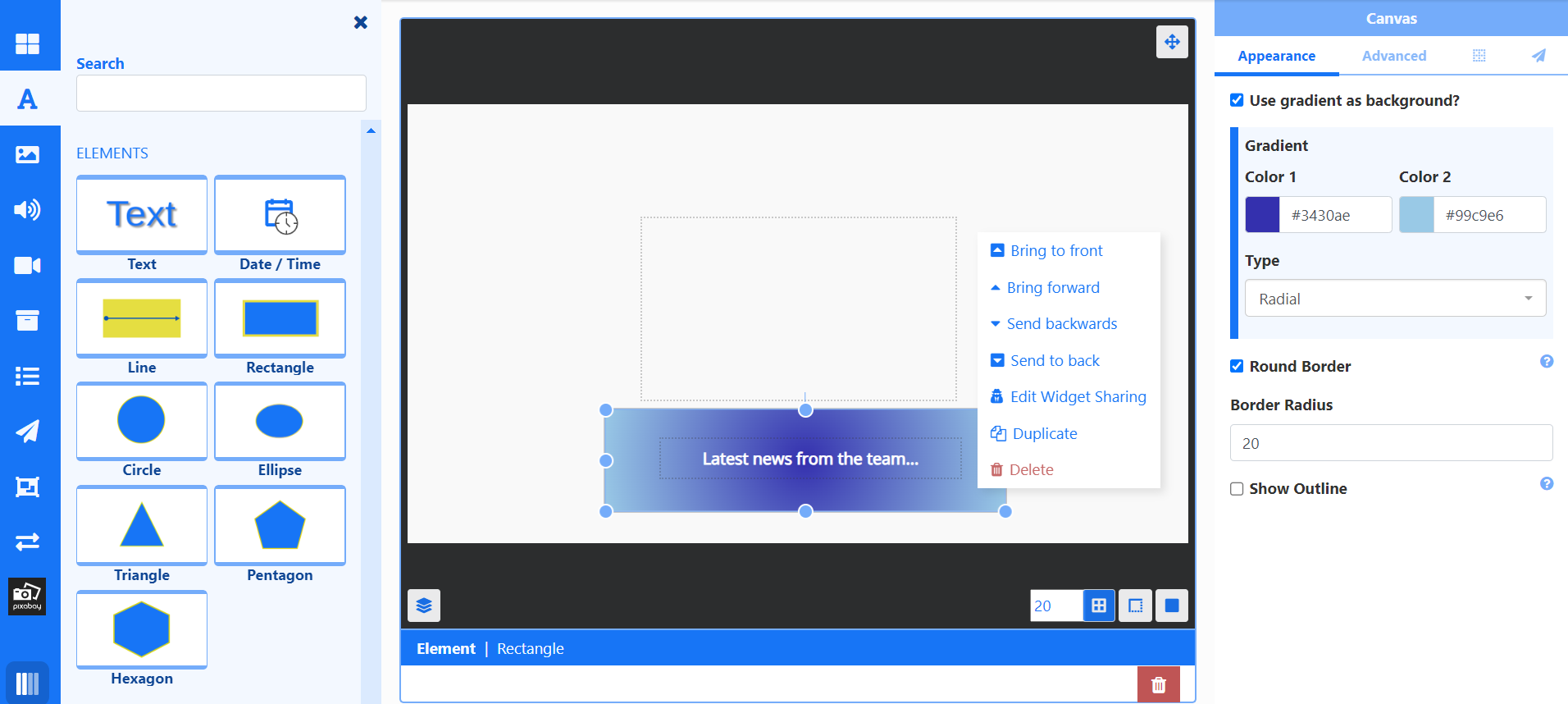The width and height of the screenshot is (1568, 704).
Task: Open the audio section in sidebar
Action: [28, 210]
